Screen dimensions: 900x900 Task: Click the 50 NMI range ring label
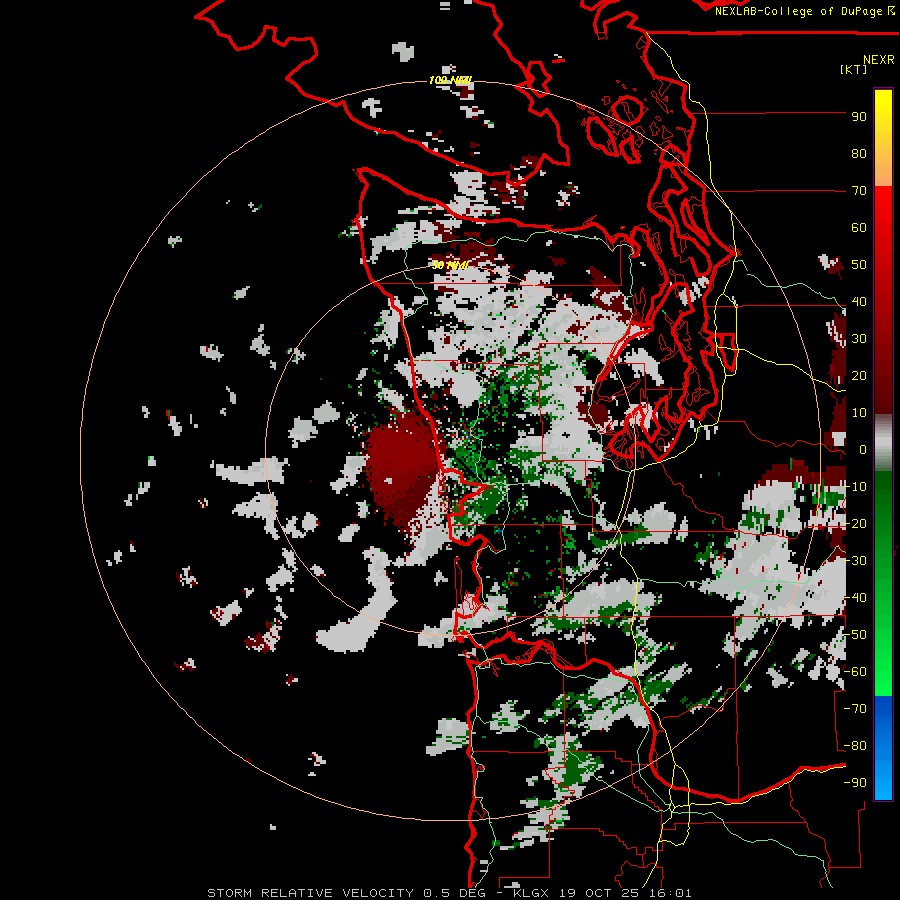[451, 265]
